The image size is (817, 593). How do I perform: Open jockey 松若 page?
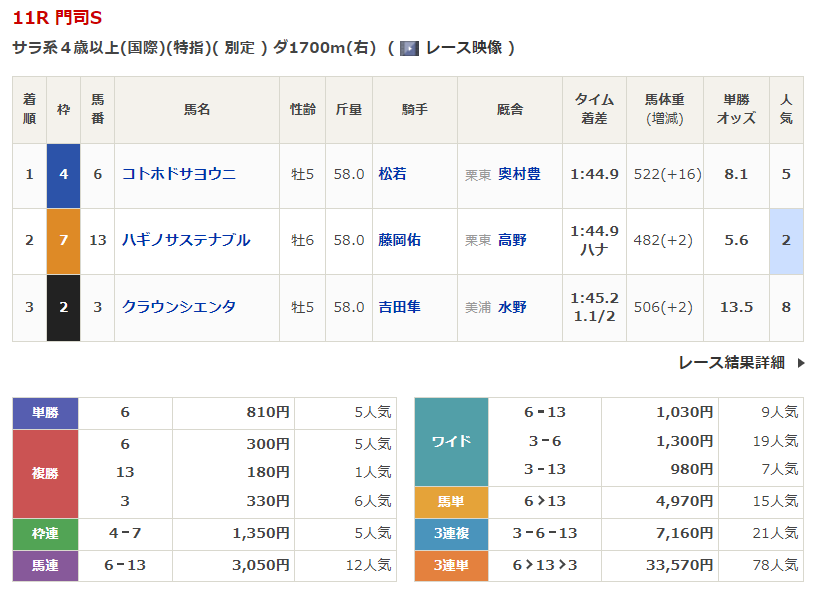392,174
